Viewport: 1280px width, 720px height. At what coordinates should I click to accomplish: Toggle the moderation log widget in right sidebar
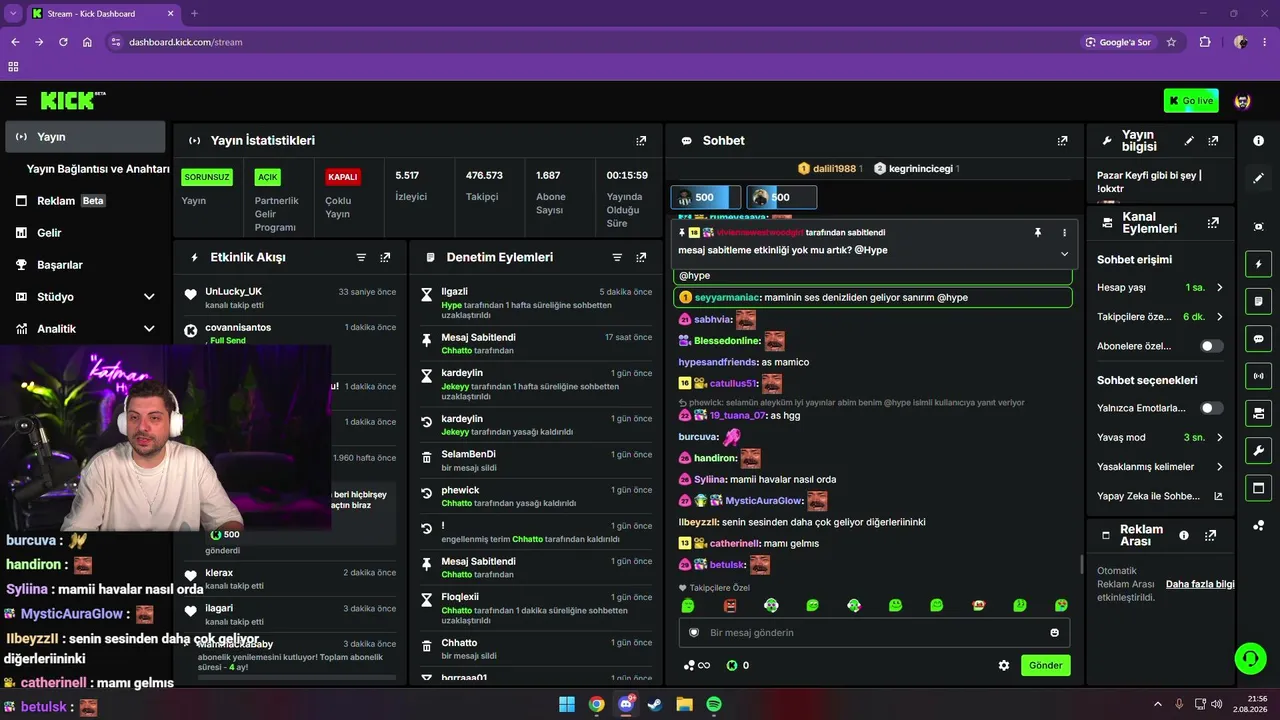1258,301
